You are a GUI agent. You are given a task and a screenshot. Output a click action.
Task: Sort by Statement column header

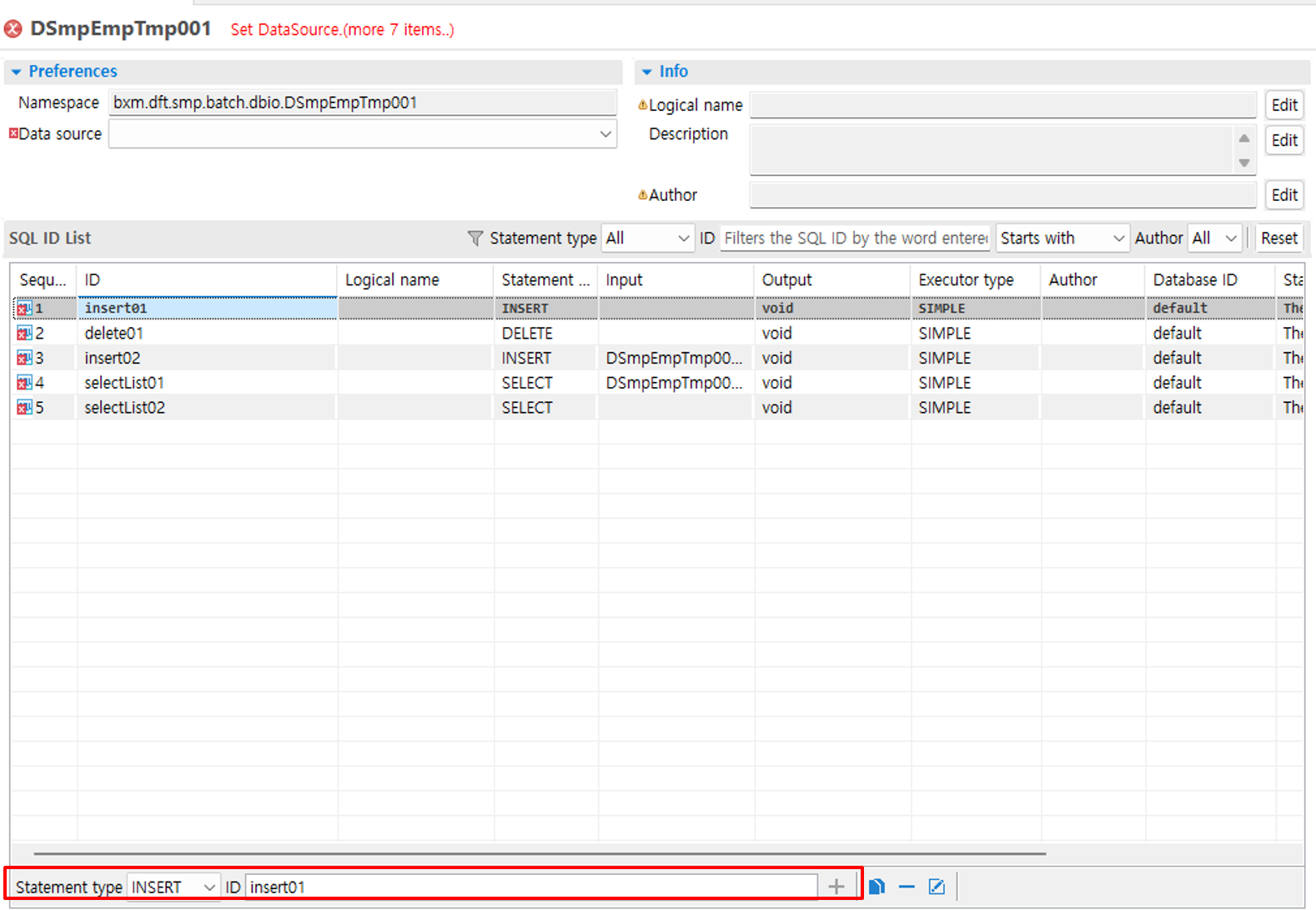[545, 280]
